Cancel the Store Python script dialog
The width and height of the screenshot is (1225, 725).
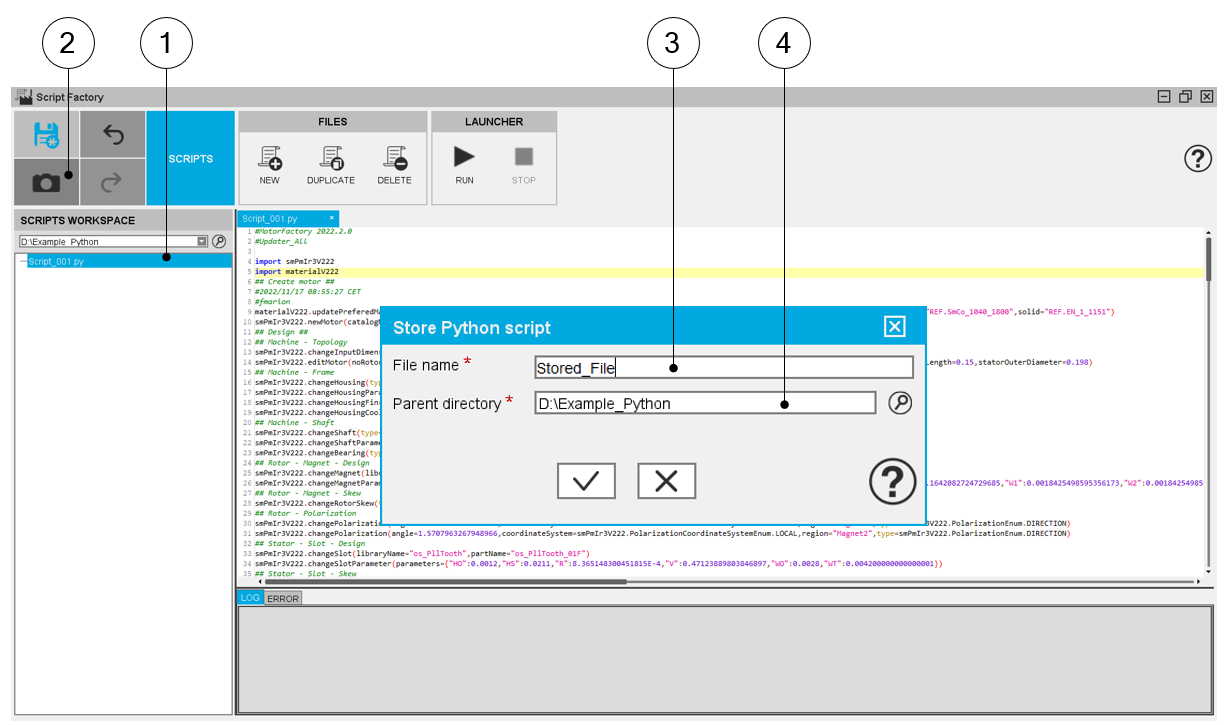coord(666,481)
